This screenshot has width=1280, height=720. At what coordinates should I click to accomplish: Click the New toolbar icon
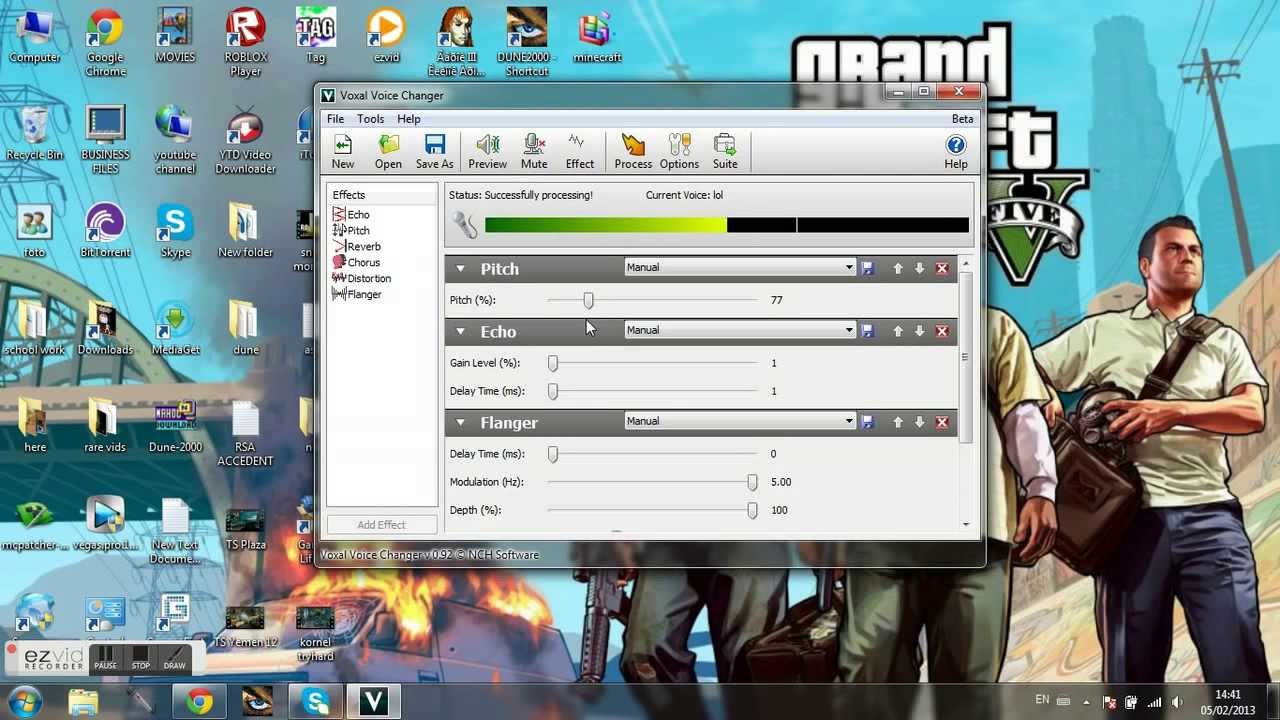(343, 151)
